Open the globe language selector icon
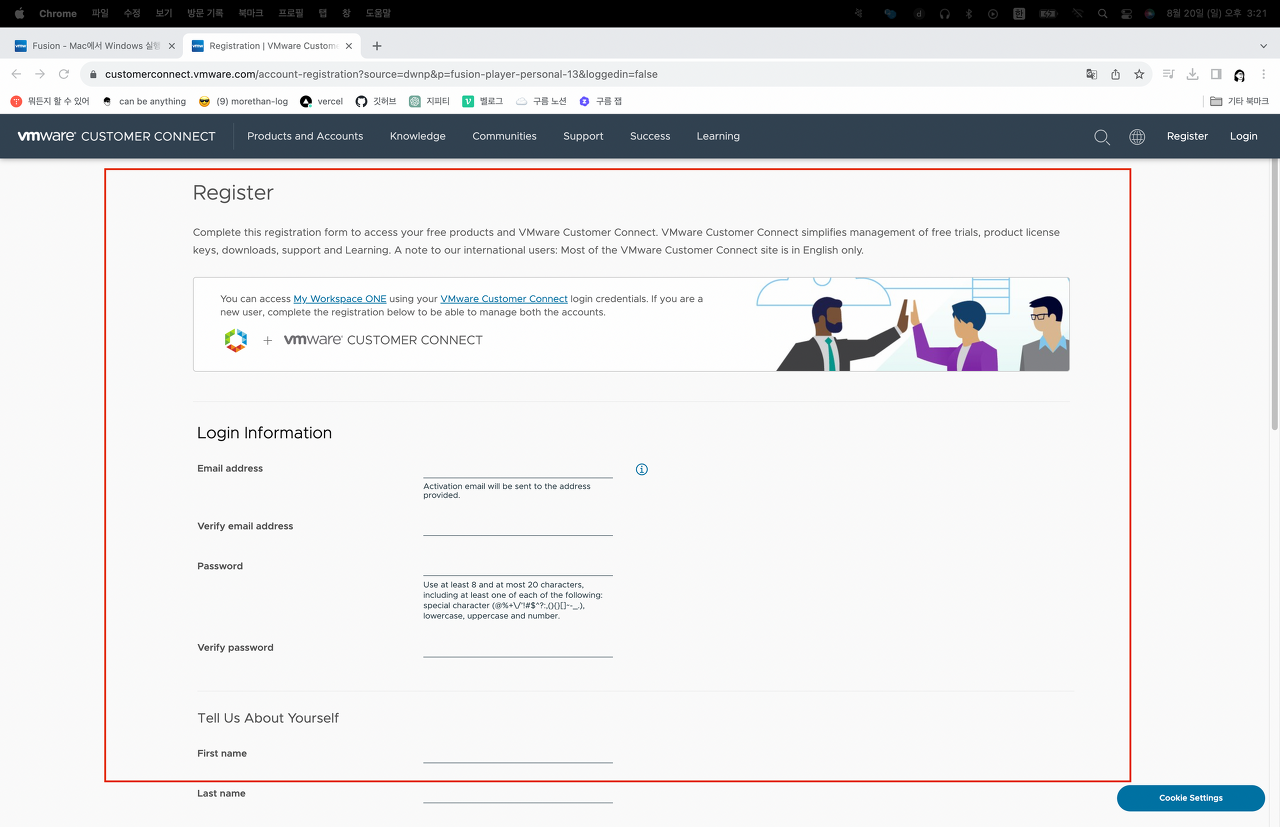The width and height of the screenshot is (1280, 827). pyautogui.click(x=1137, y=137)
